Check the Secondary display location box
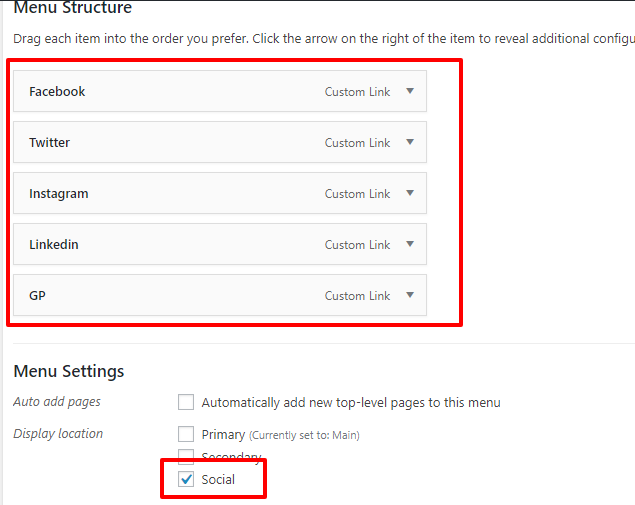 click(186, 457)
